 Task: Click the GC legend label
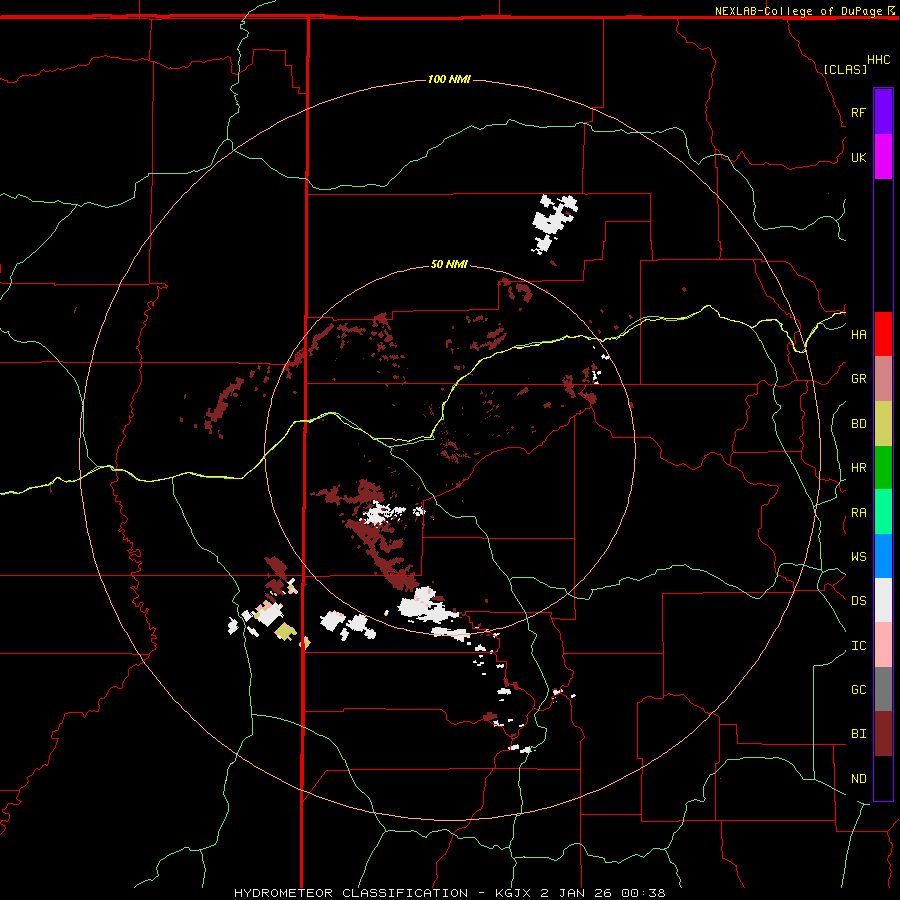tap(858, 690)
